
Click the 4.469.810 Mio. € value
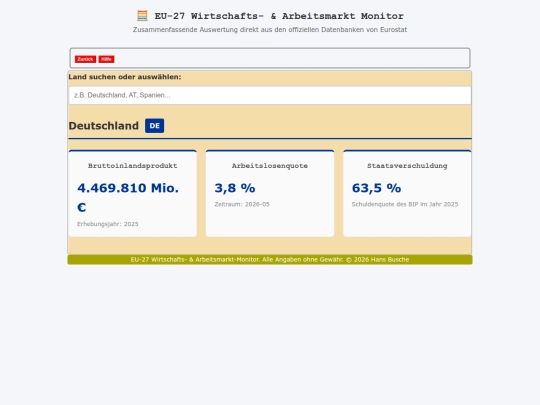128,198
